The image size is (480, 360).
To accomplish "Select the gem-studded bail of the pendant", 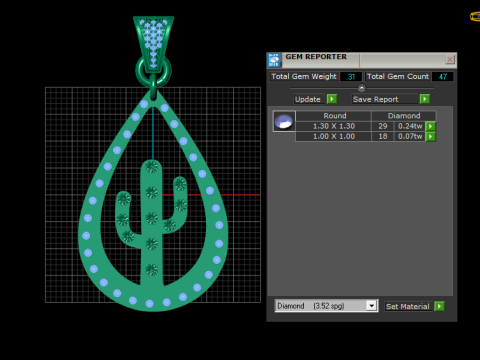I will tap(153, 43).
